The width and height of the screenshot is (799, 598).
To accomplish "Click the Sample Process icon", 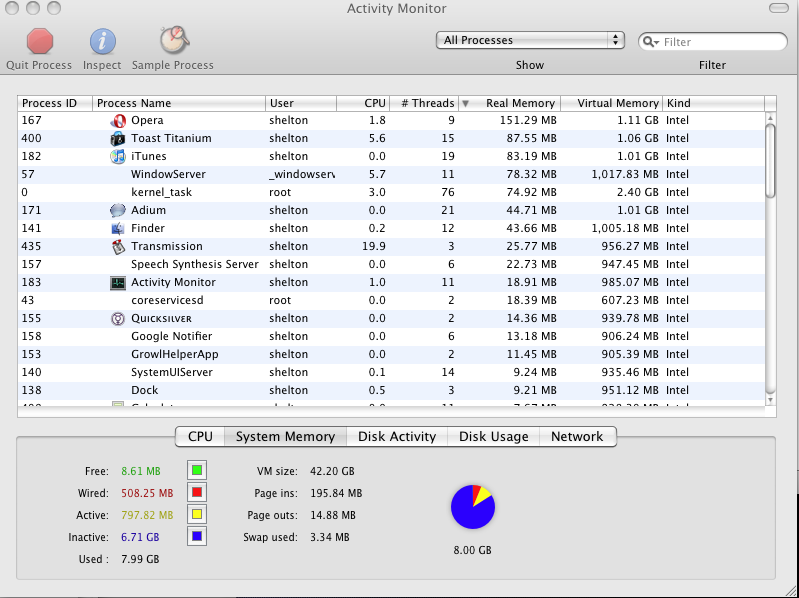I will (x=175, y=40).
